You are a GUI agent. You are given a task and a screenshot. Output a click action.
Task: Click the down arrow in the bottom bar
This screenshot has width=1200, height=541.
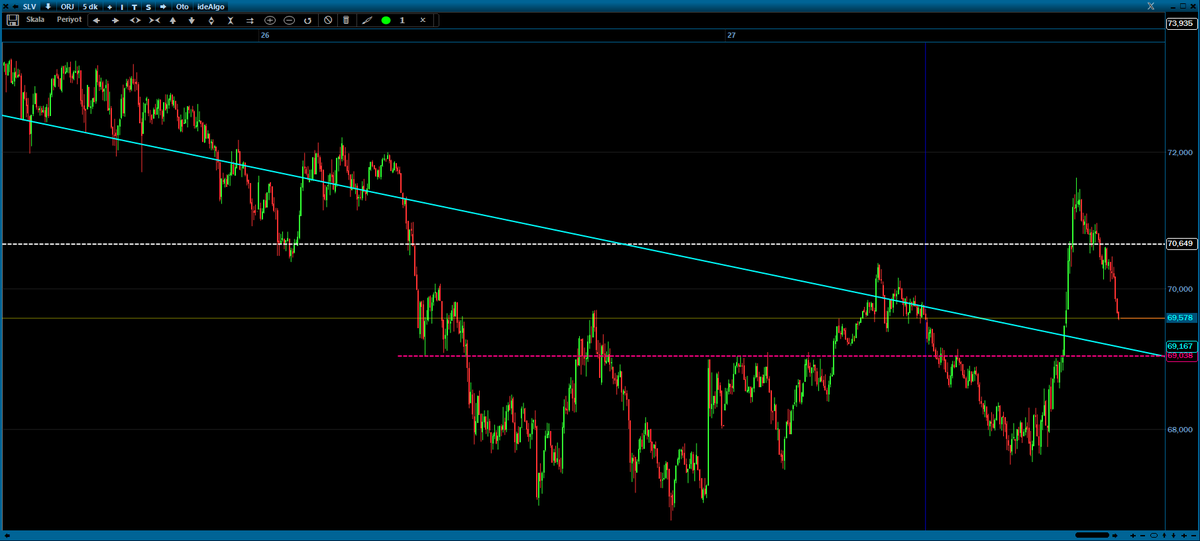point(1173,535)
